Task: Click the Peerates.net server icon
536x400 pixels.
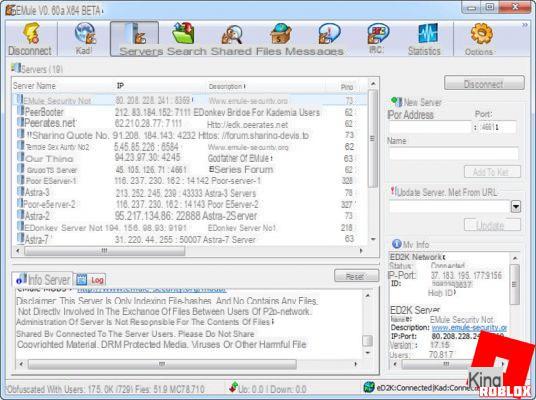Action: tap(20, 122)
